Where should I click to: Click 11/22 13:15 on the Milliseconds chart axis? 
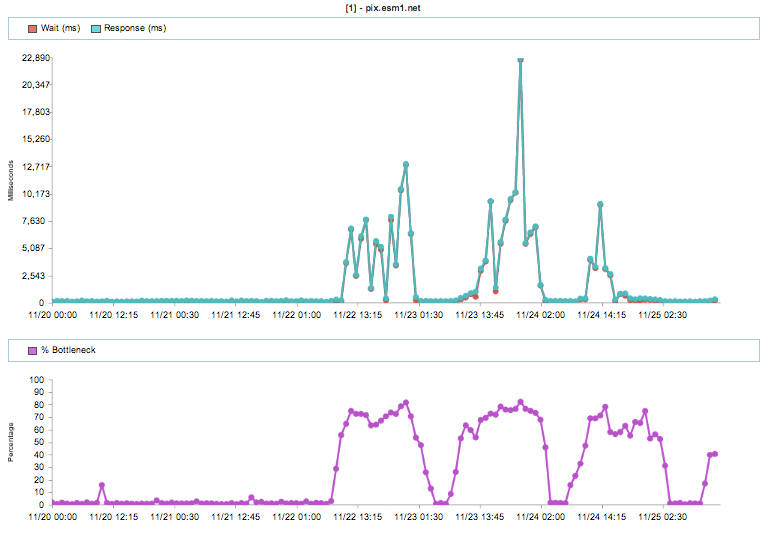point(358,315)
